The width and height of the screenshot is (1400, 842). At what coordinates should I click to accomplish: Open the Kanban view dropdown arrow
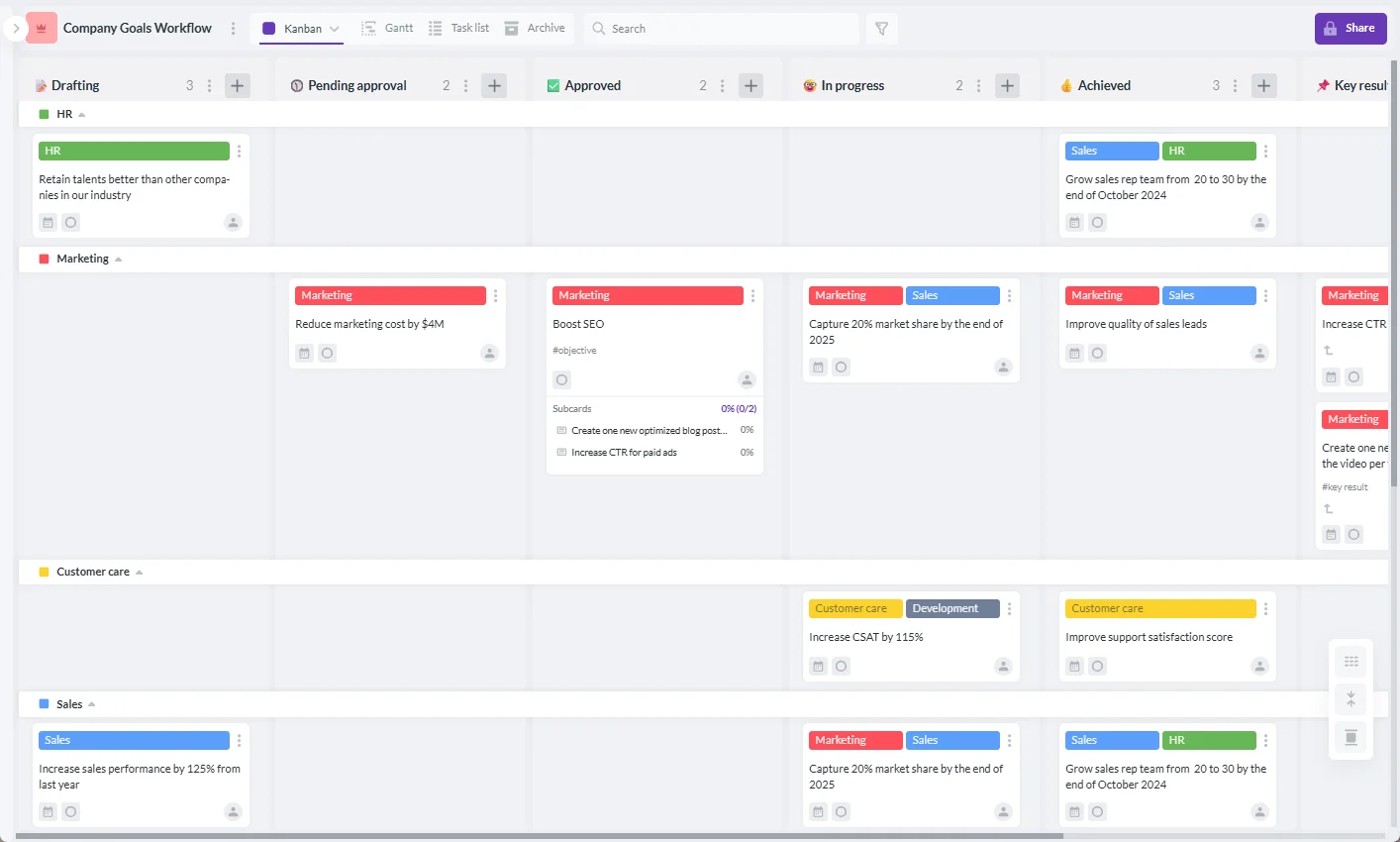point(334,29)
